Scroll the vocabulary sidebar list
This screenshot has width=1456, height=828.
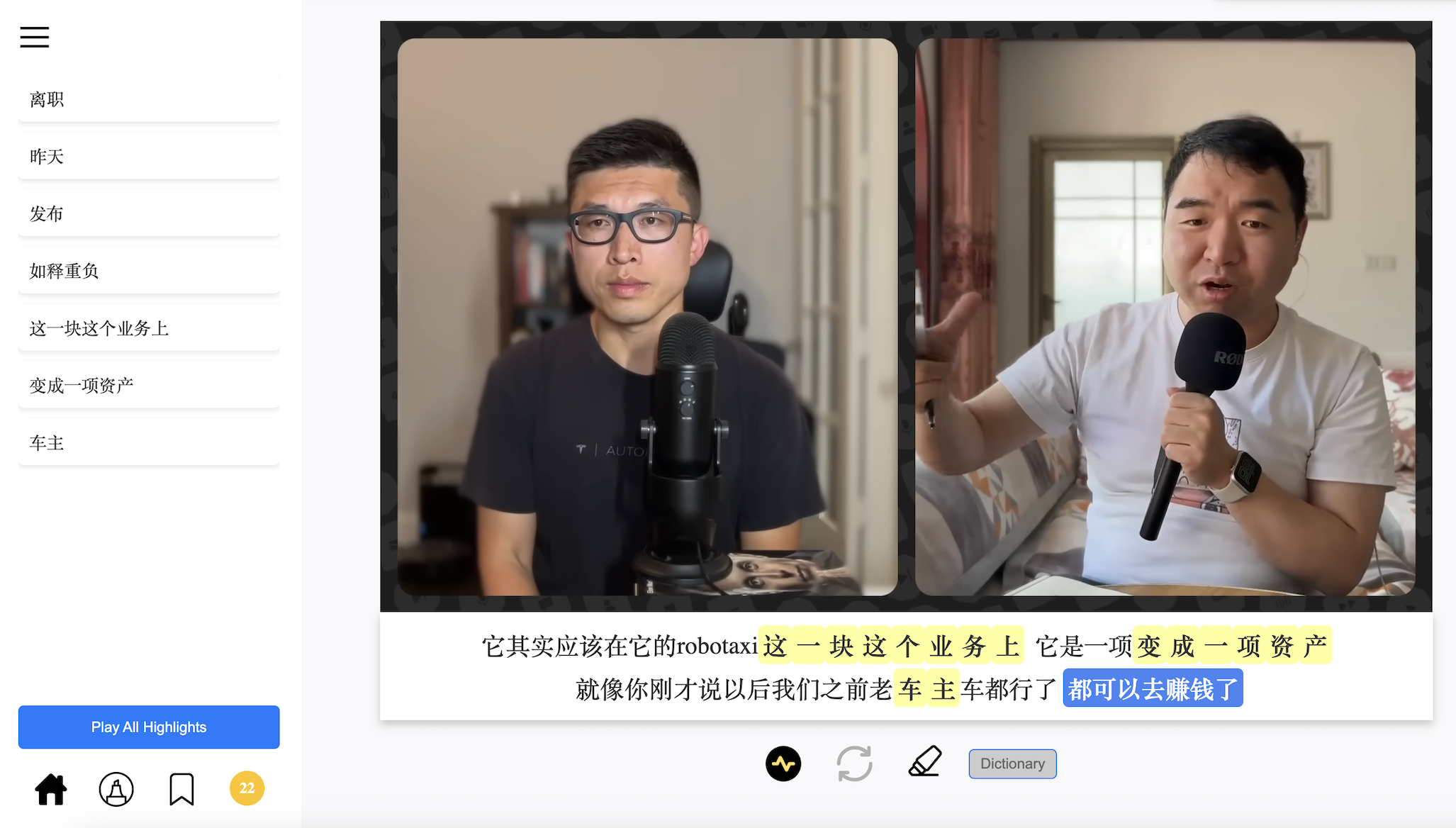coord(148,271)
